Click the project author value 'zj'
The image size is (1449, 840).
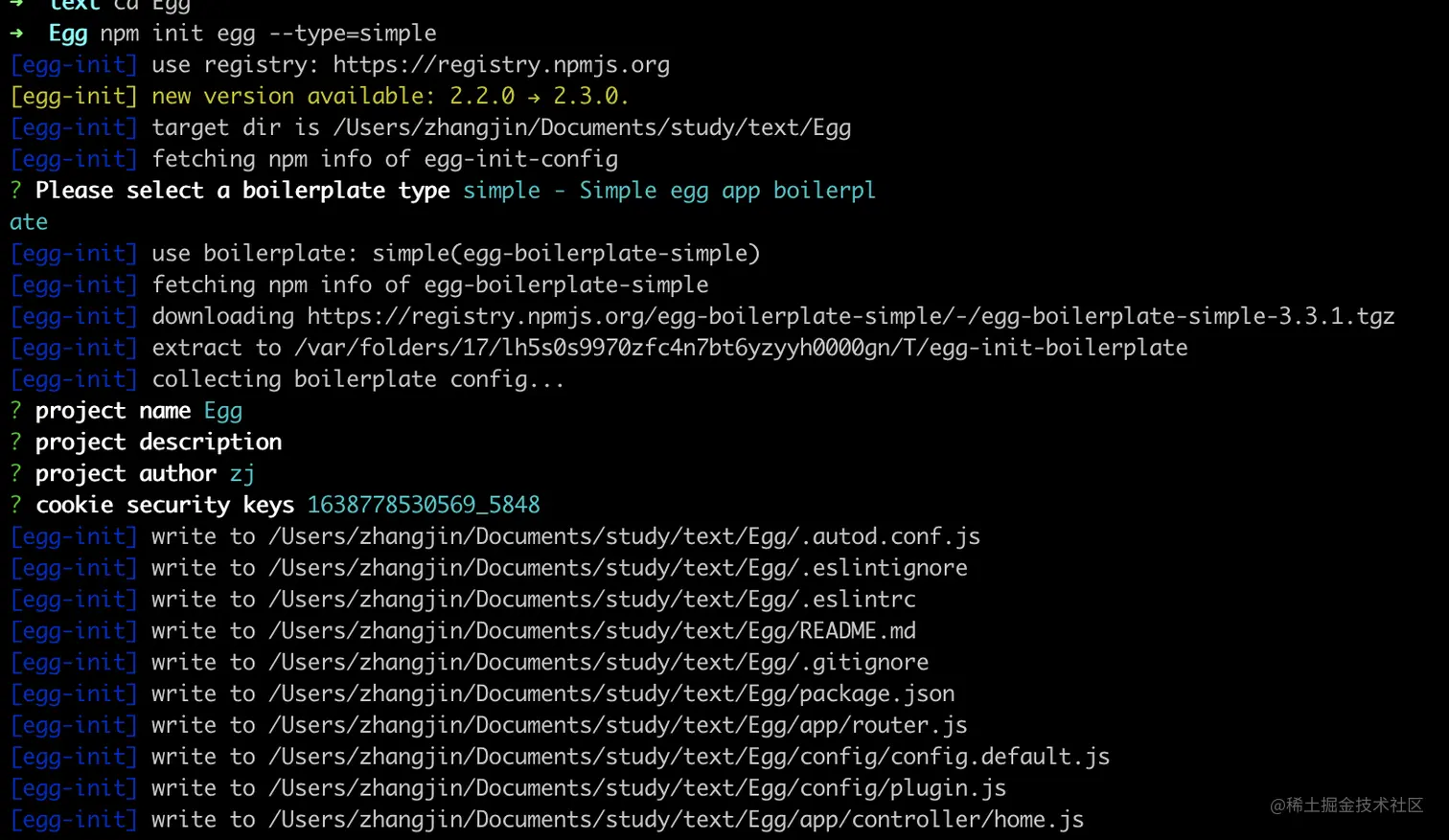pos(241,474)
